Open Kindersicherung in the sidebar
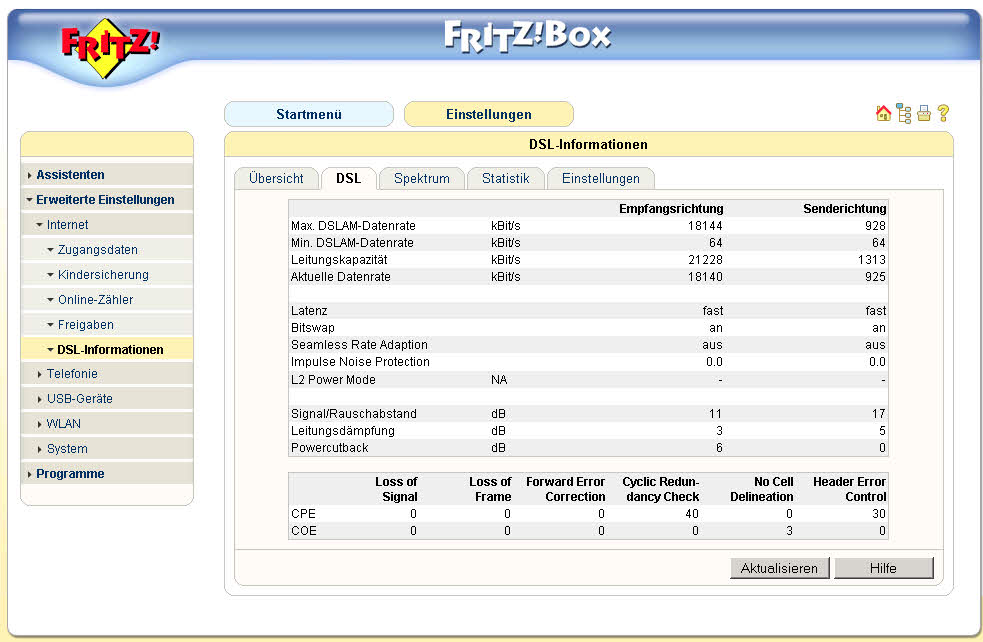 (x=103, y=275)
